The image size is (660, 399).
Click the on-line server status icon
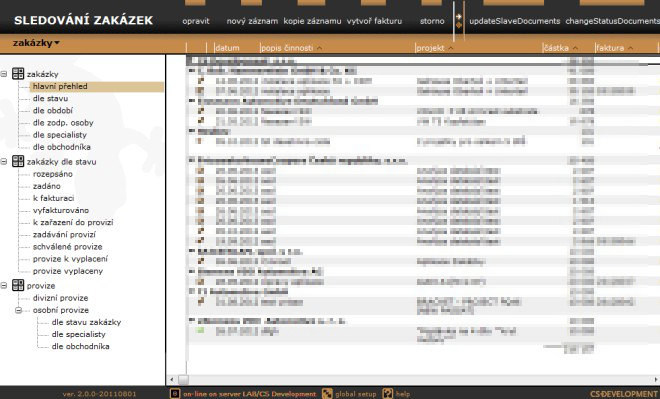[175, 394]
